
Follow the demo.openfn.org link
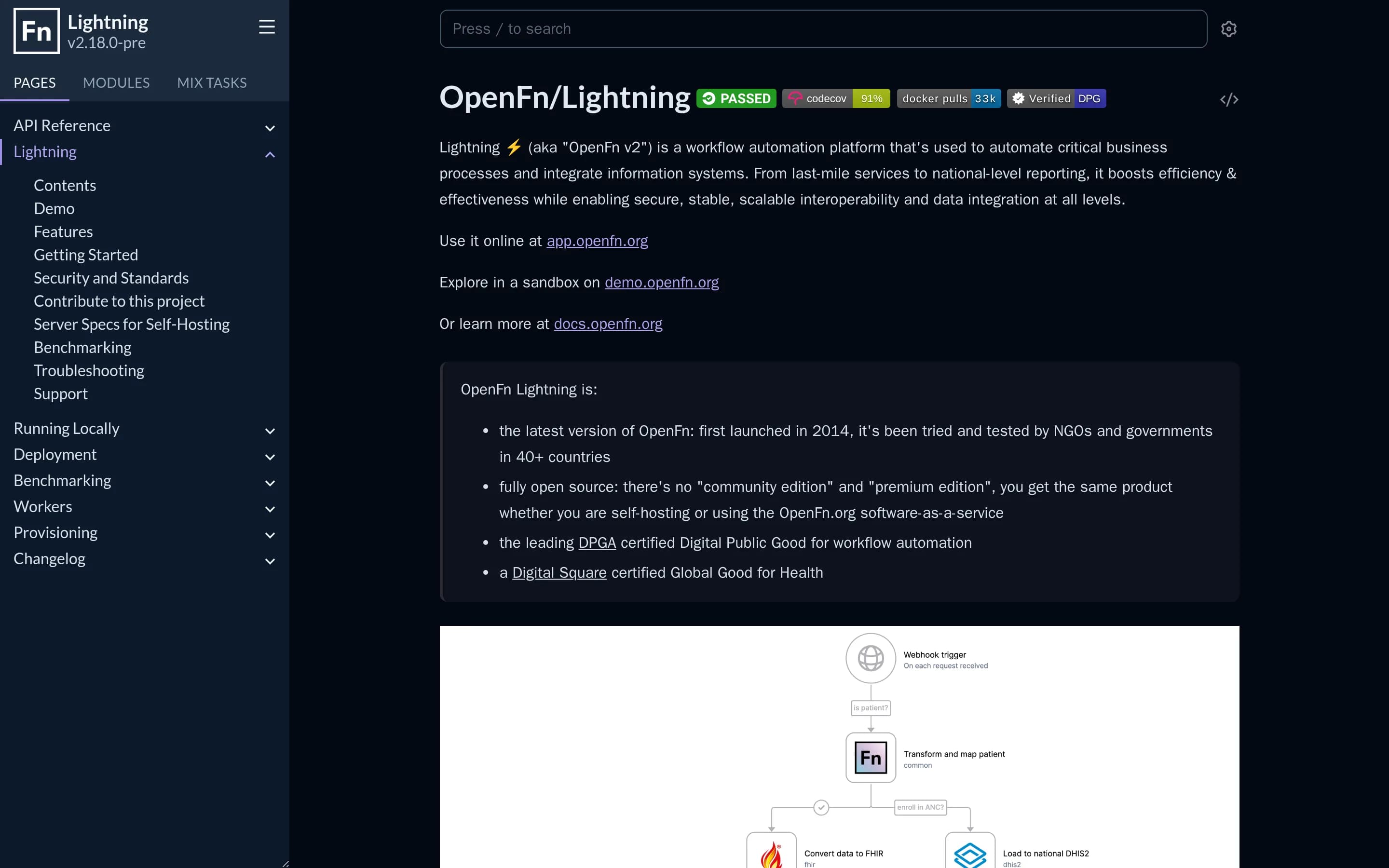[661, 283]
